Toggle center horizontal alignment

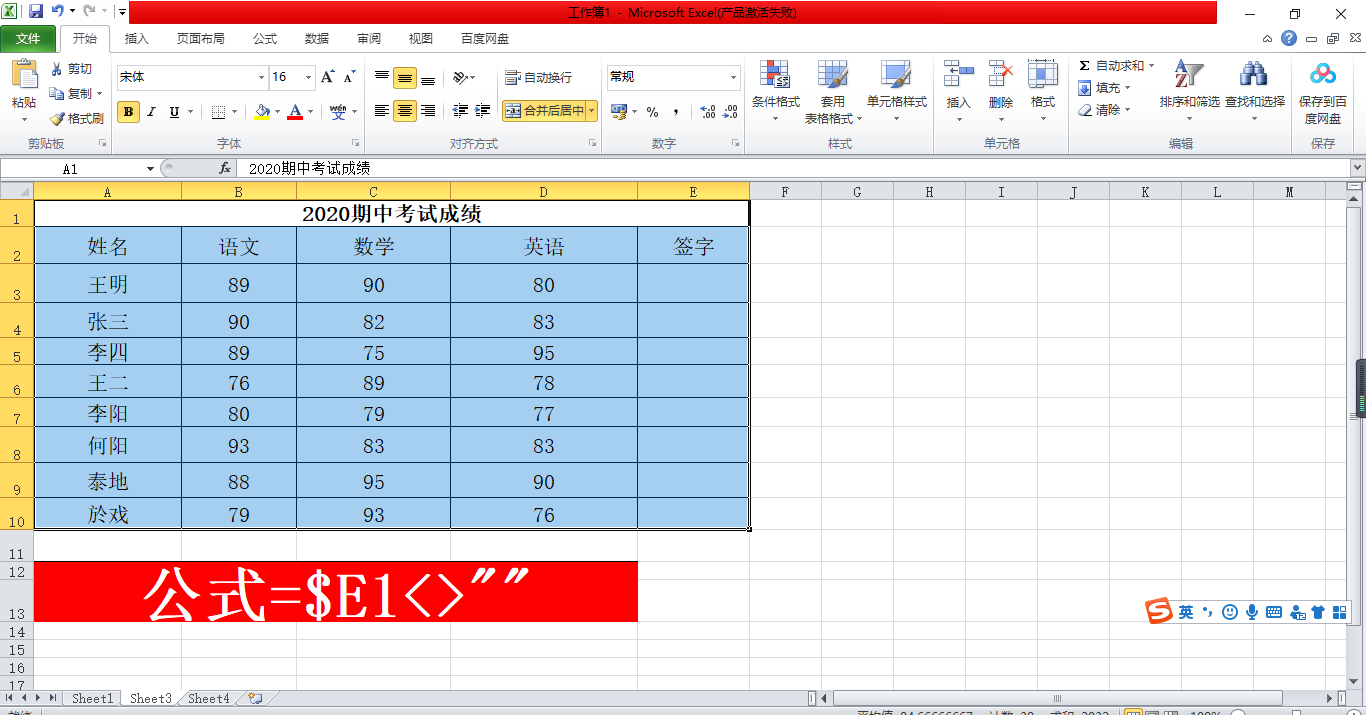coord(405,111)
